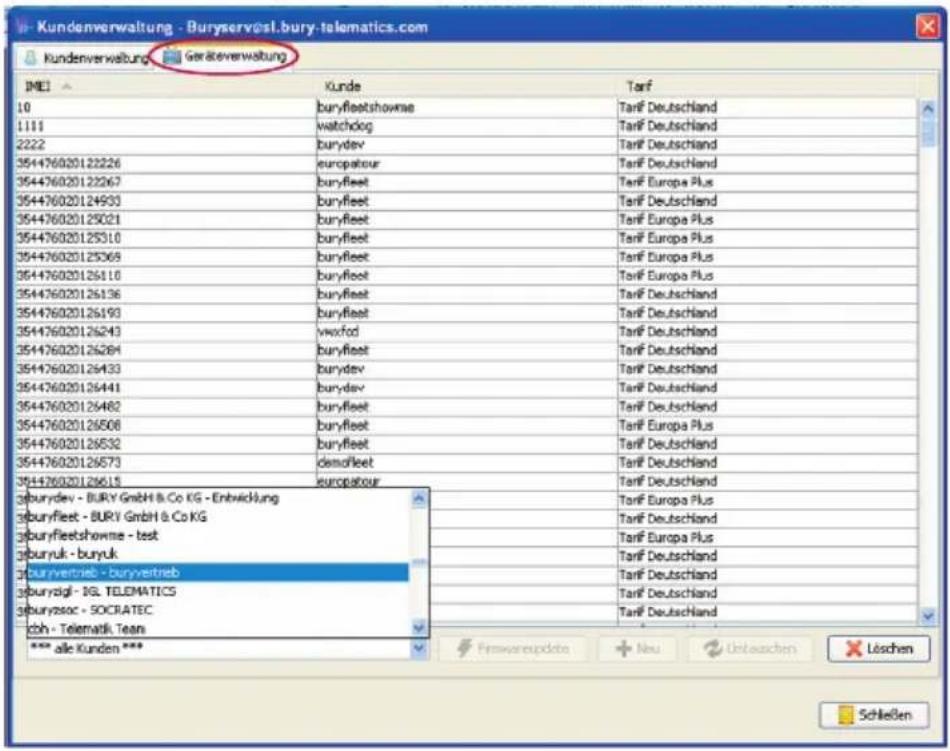Select IMEI 354476020126532 cell
The width and height of the screenshot is (950, 751).
[x=166, y=444]
